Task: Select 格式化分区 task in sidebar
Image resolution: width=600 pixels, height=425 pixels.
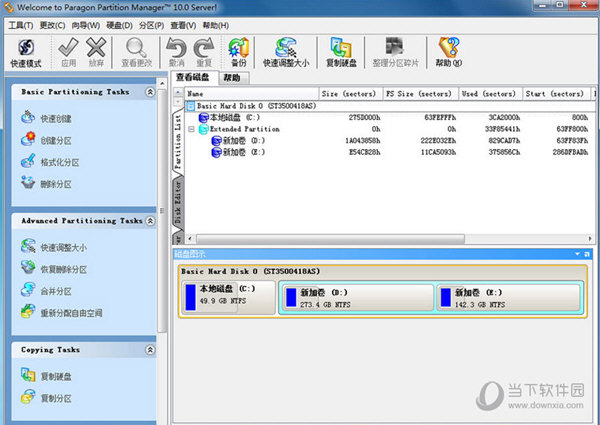Action: [50, 162]
